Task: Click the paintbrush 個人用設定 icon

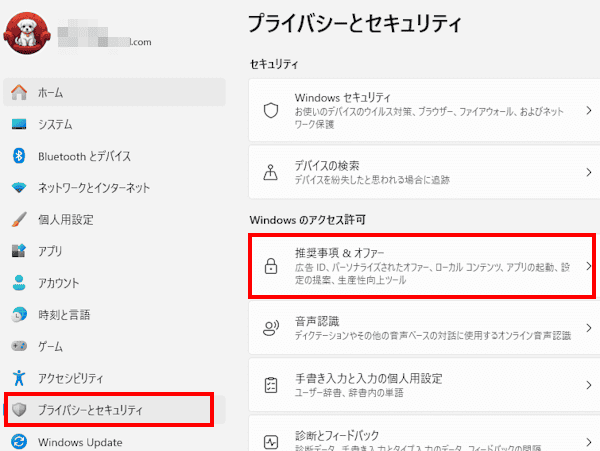Action: 19,219
